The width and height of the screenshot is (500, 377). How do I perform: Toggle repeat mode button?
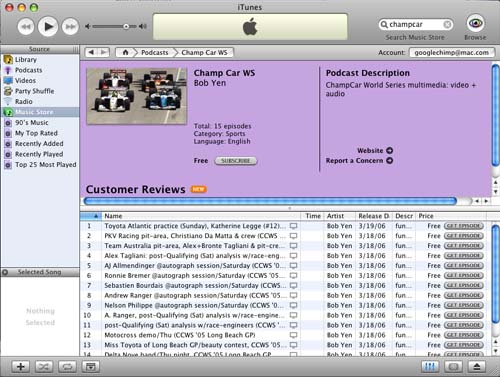tap(67, 367)
